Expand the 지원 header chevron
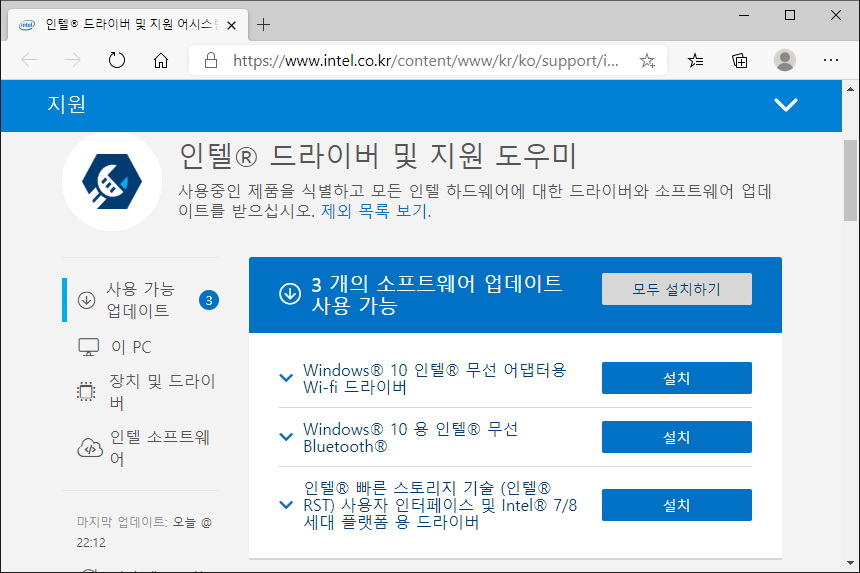The image size is (860, 573). 785,104
